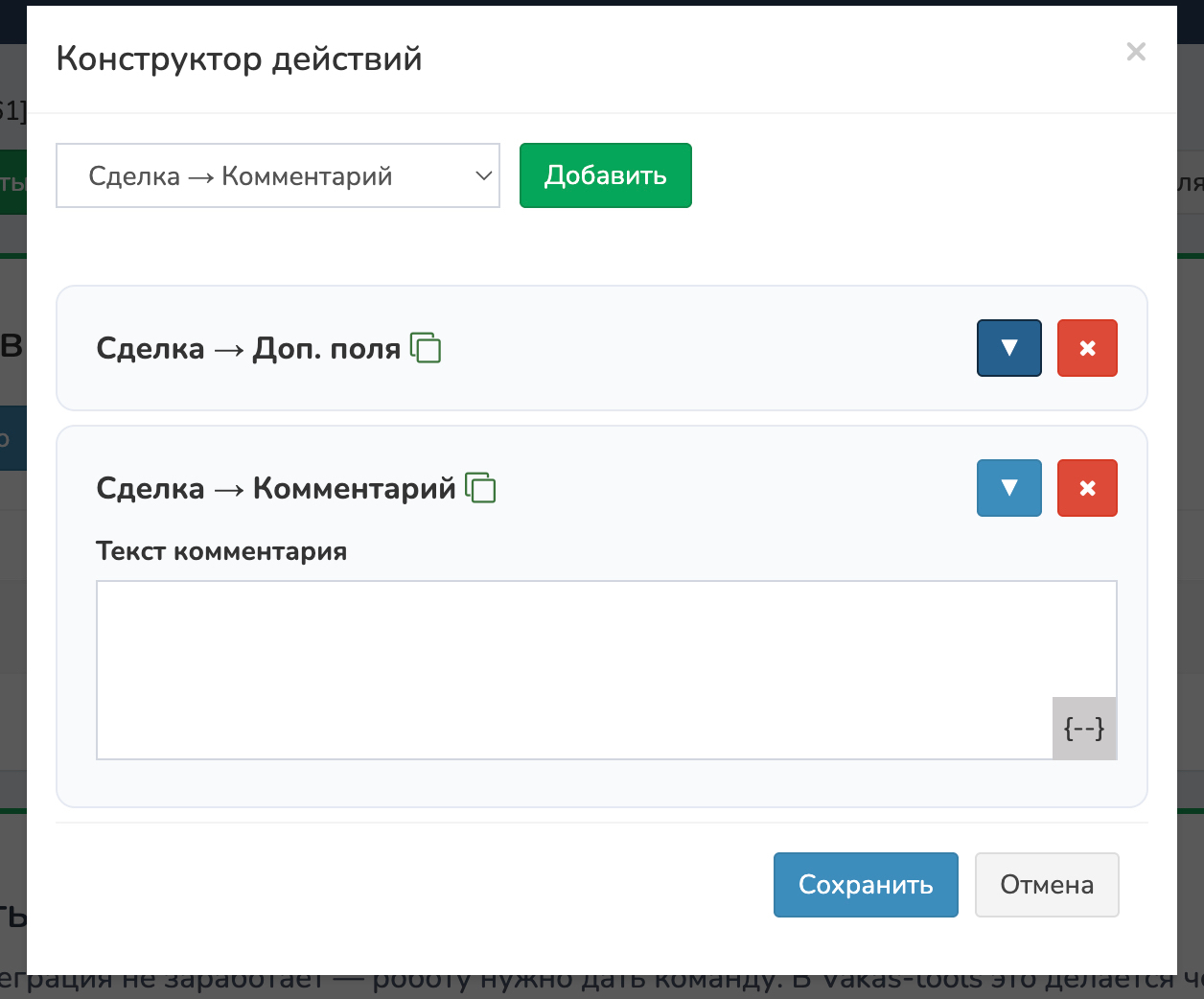1204x999 pixels.
Task: Expand the Доп. поля action block
Action: (1008, 348)
